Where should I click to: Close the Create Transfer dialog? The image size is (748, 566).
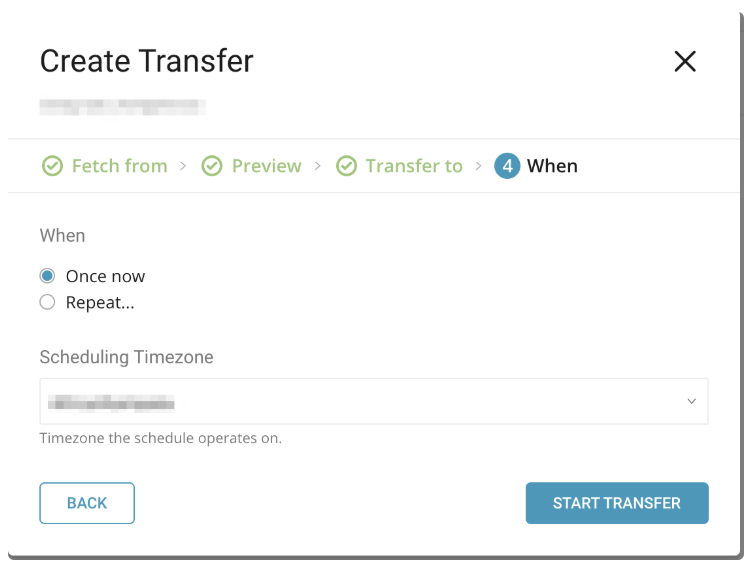(685, 62)
